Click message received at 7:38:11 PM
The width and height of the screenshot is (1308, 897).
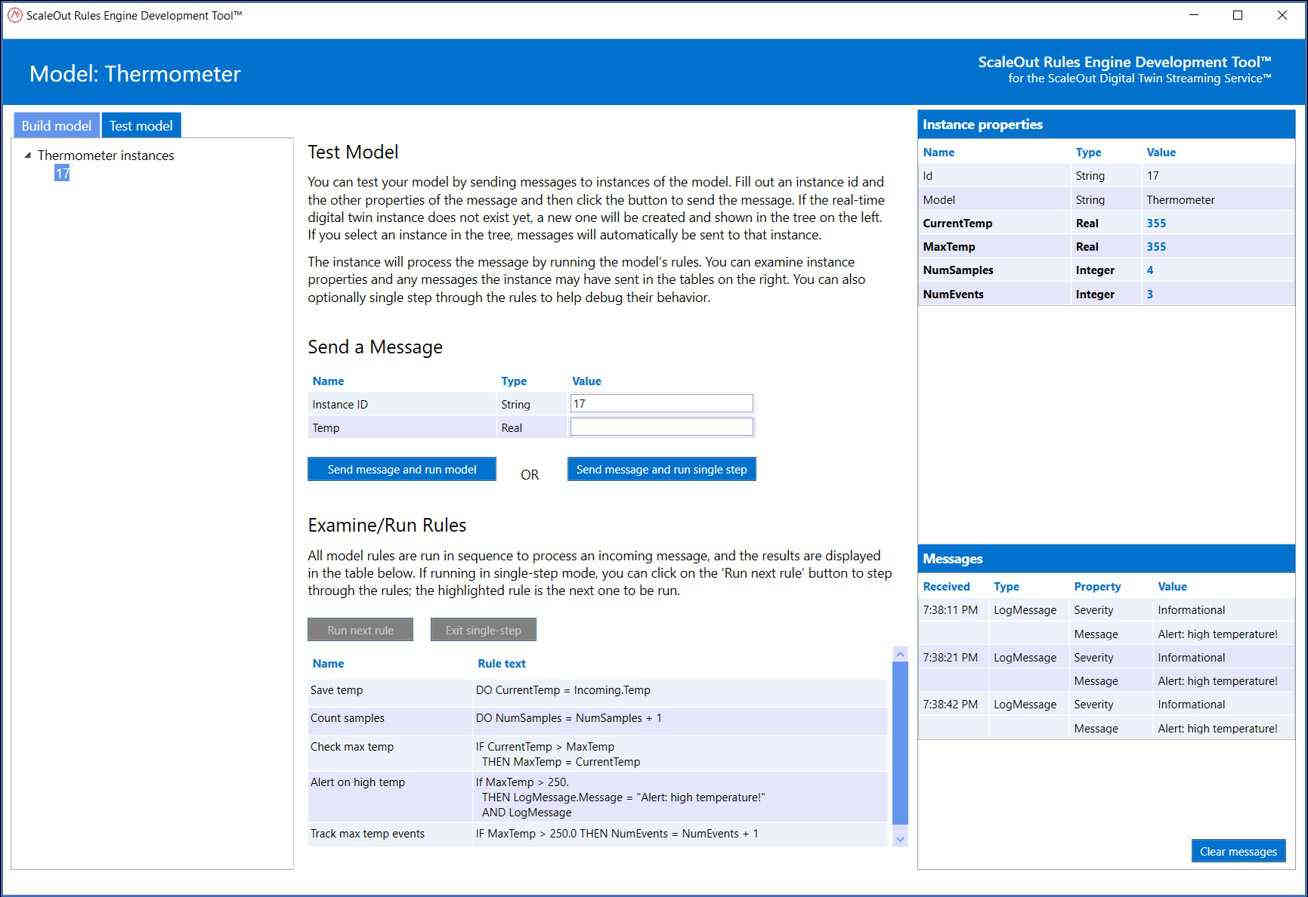pyautogui.click(x=950, y=609)
